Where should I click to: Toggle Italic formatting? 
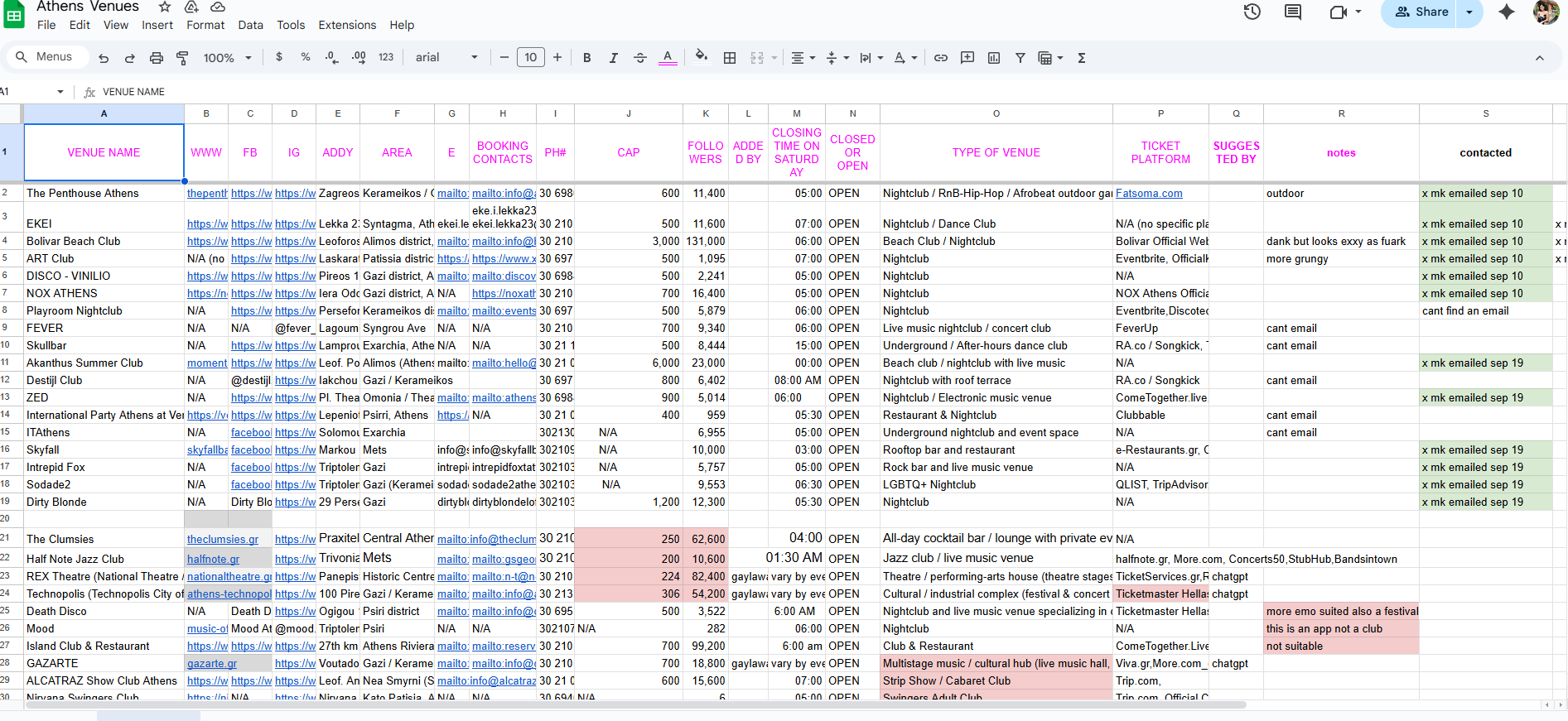point(614,58)
